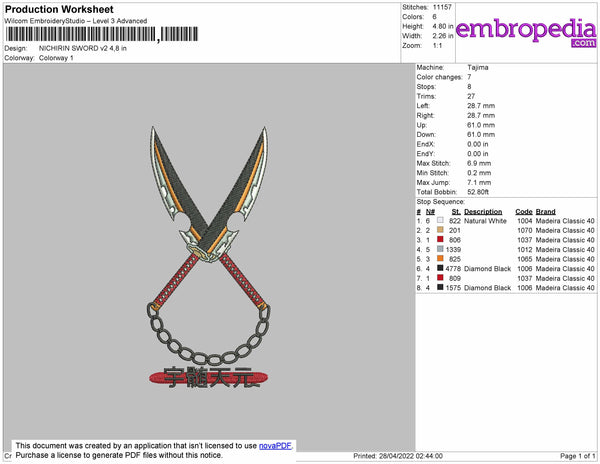Select the crossed swords embroidery design preview

[209, 257]
